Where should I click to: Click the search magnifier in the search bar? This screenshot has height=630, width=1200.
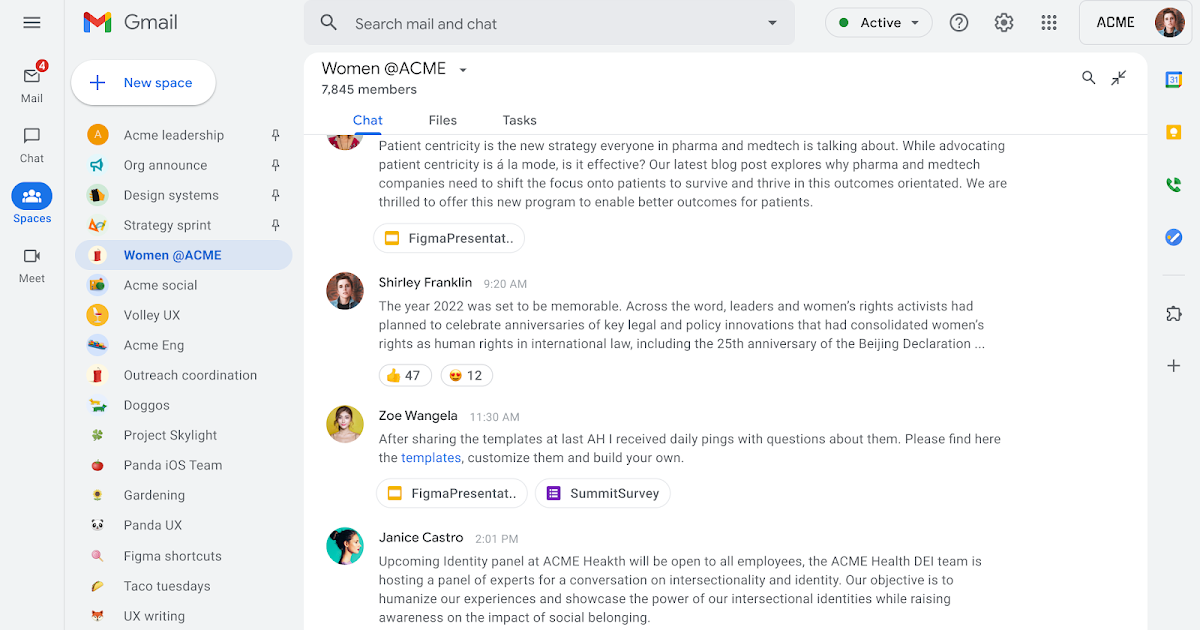click(x=328, y=23)
